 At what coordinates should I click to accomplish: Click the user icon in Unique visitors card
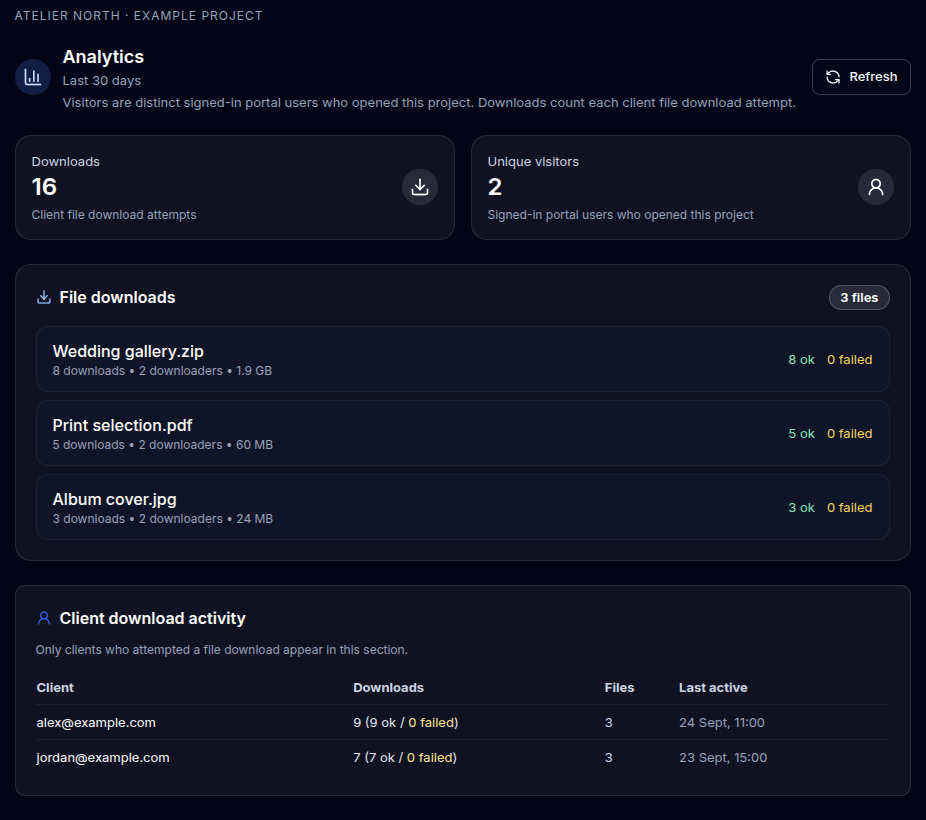pyautogui.click(x=876, y=187)
